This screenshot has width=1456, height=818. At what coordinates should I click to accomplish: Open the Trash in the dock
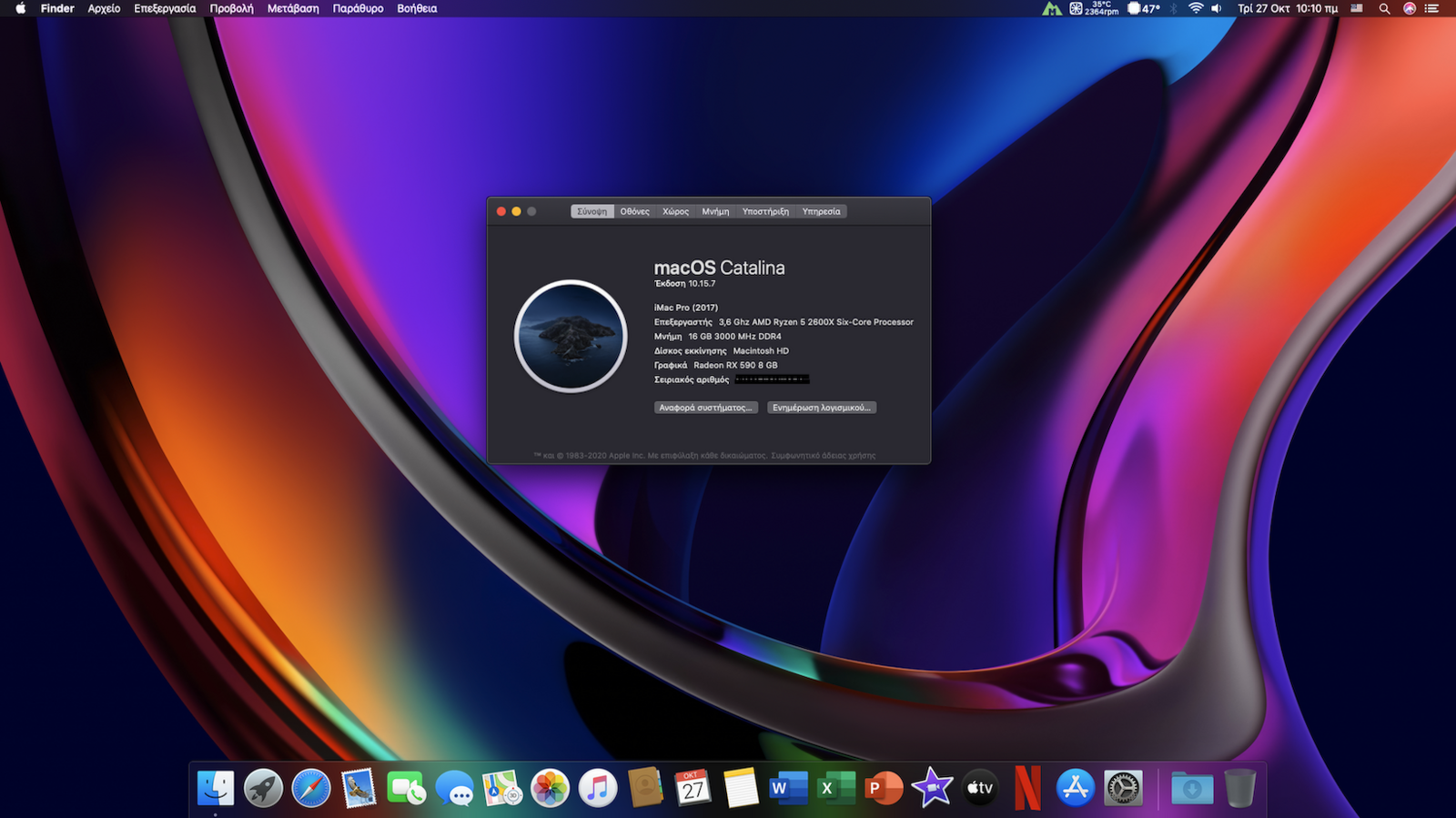coord(1239,788)
